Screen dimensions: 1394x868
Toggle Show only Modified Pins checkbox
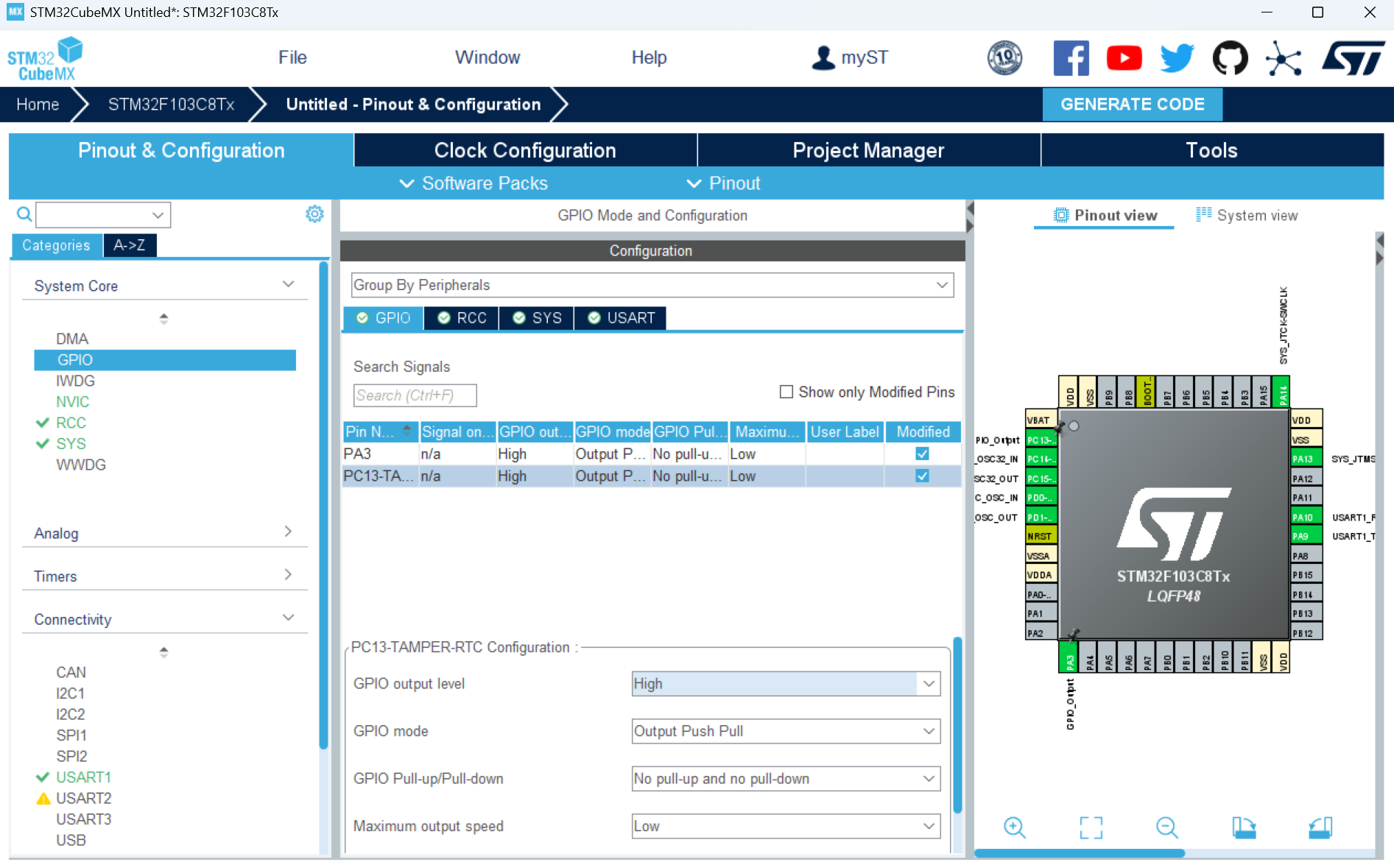click(786, 392)
